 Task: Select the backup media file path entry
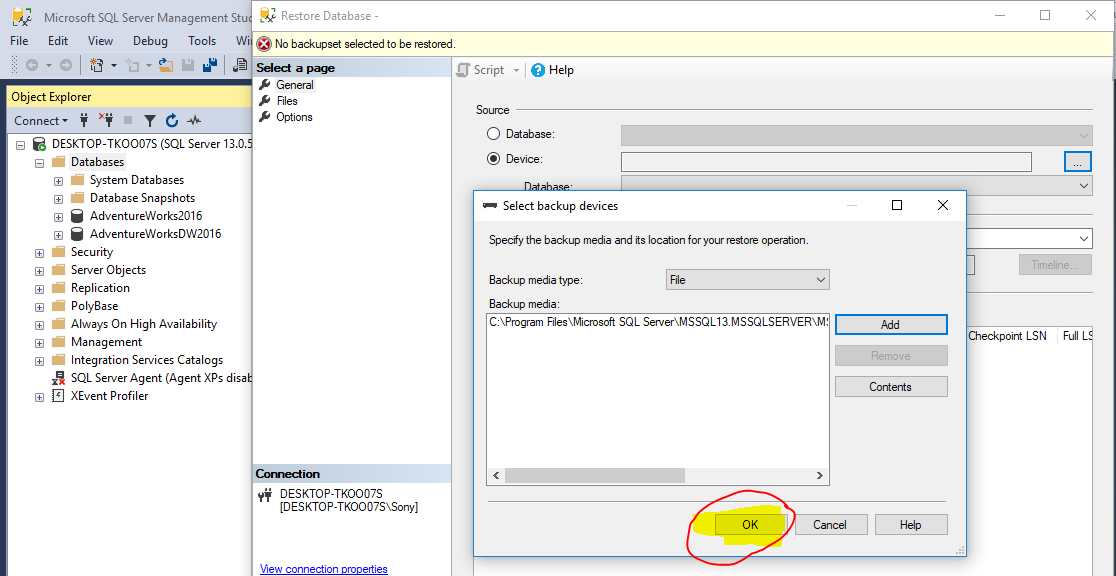658,322
